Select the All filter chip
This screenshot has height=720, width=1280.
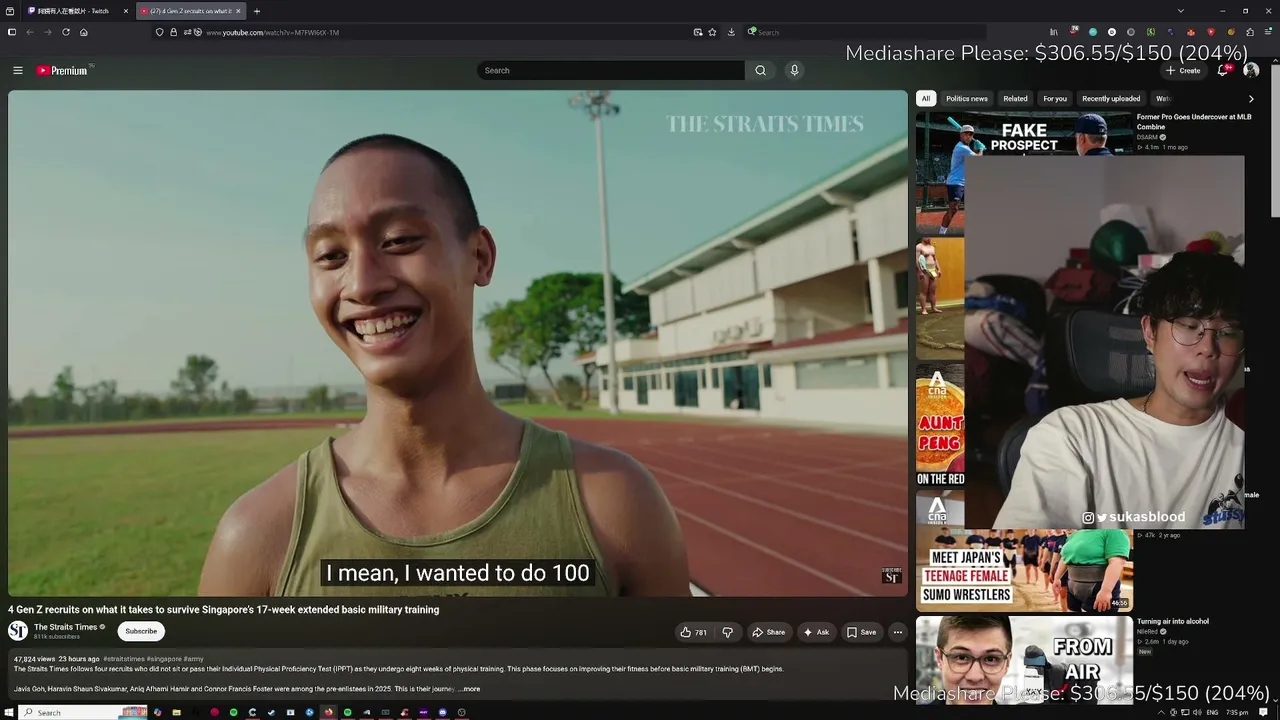(926, 98)
